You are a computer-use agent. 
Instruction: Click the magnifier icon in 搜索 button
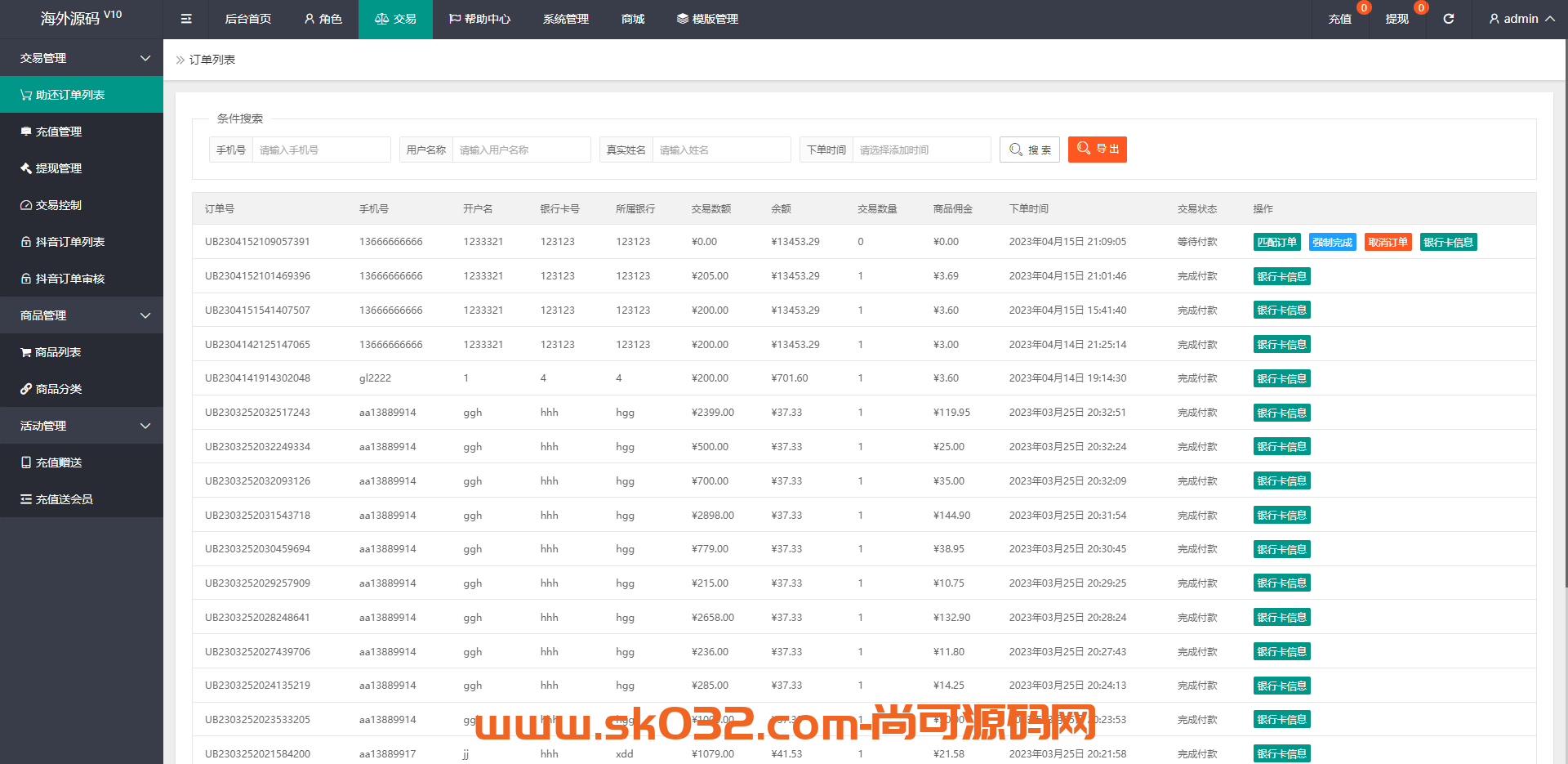click(1016, 150)
